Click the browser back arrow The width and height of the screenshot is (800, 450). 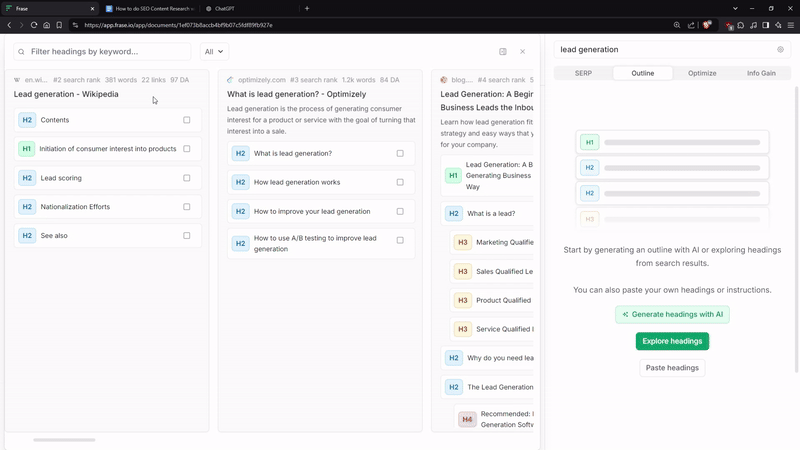9,25
